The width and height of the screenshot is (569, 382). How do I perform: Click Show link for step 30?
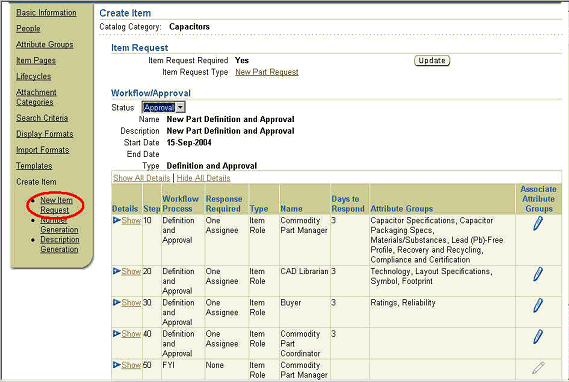pos(131,303)
